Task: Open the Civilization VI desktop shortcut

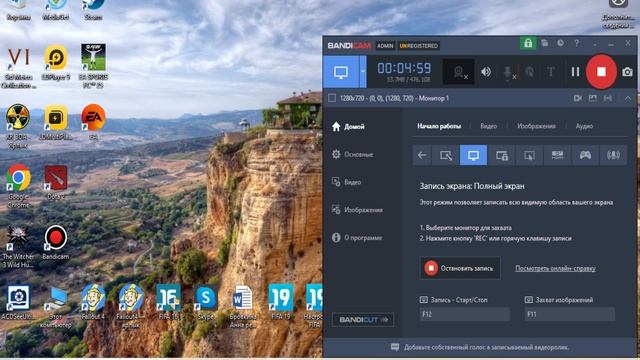Action: [x=18, y=67]
